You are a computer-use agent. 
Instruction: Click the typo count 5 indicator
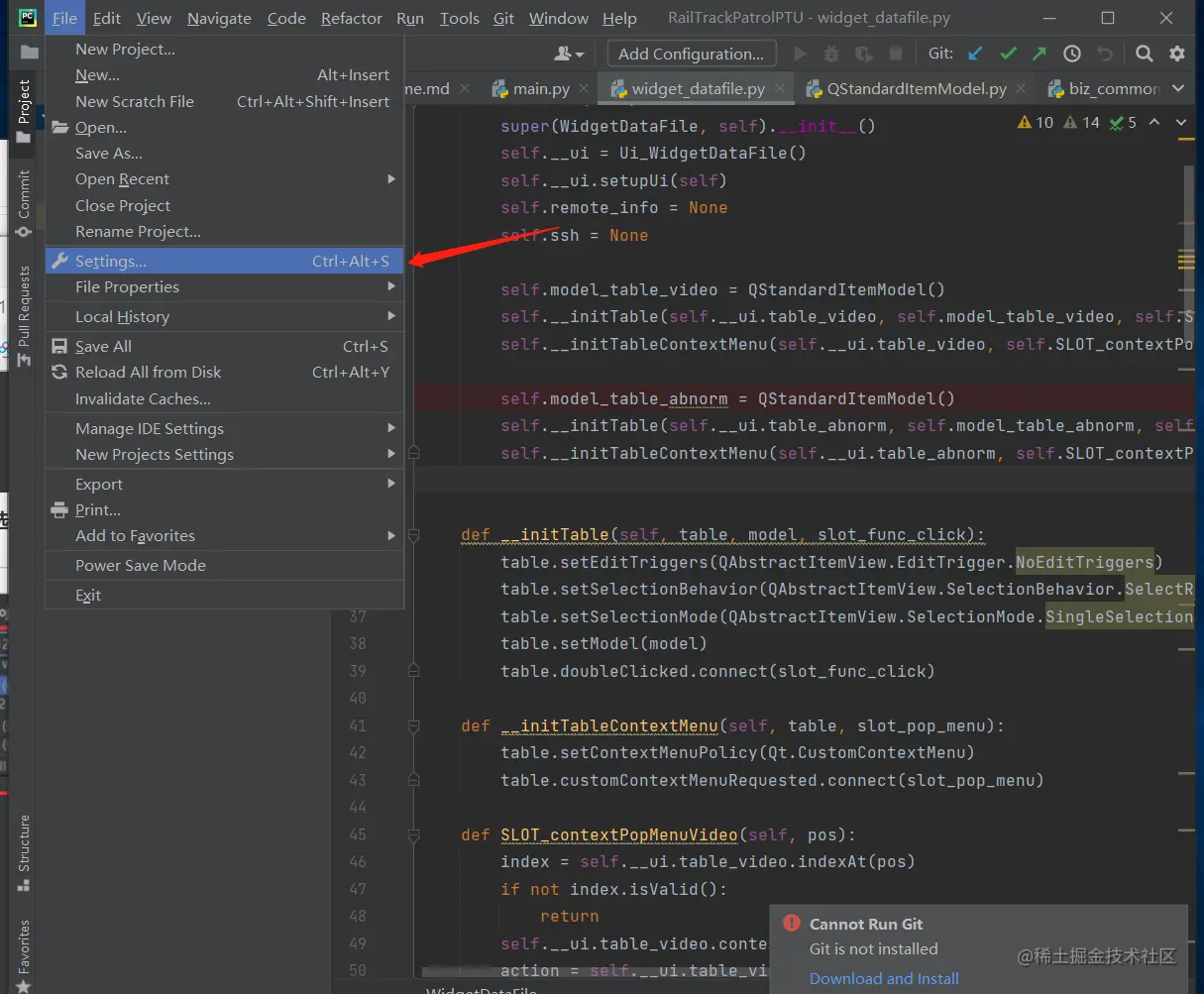click(x=1123, y=123)
